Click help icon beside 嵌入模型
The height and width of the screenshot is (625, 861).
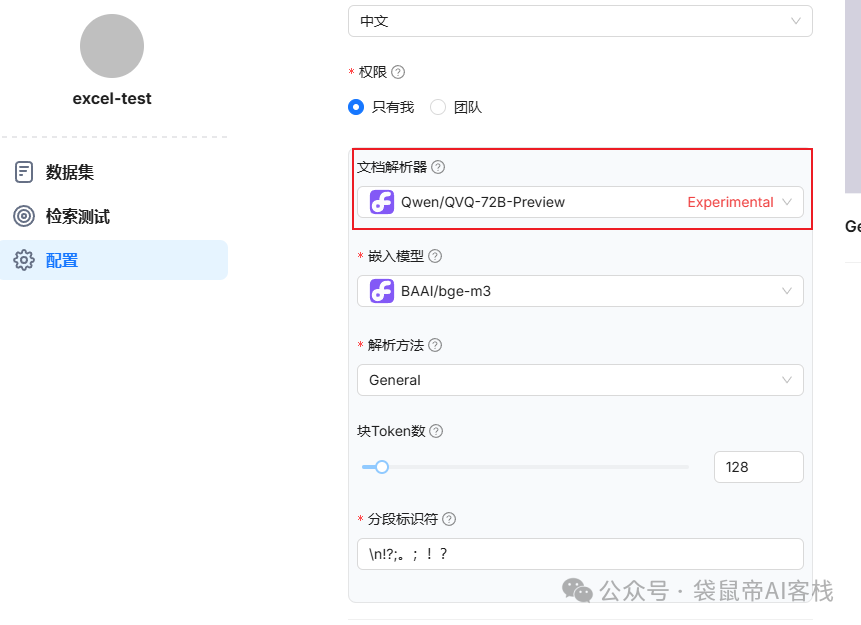click(435, 256)
